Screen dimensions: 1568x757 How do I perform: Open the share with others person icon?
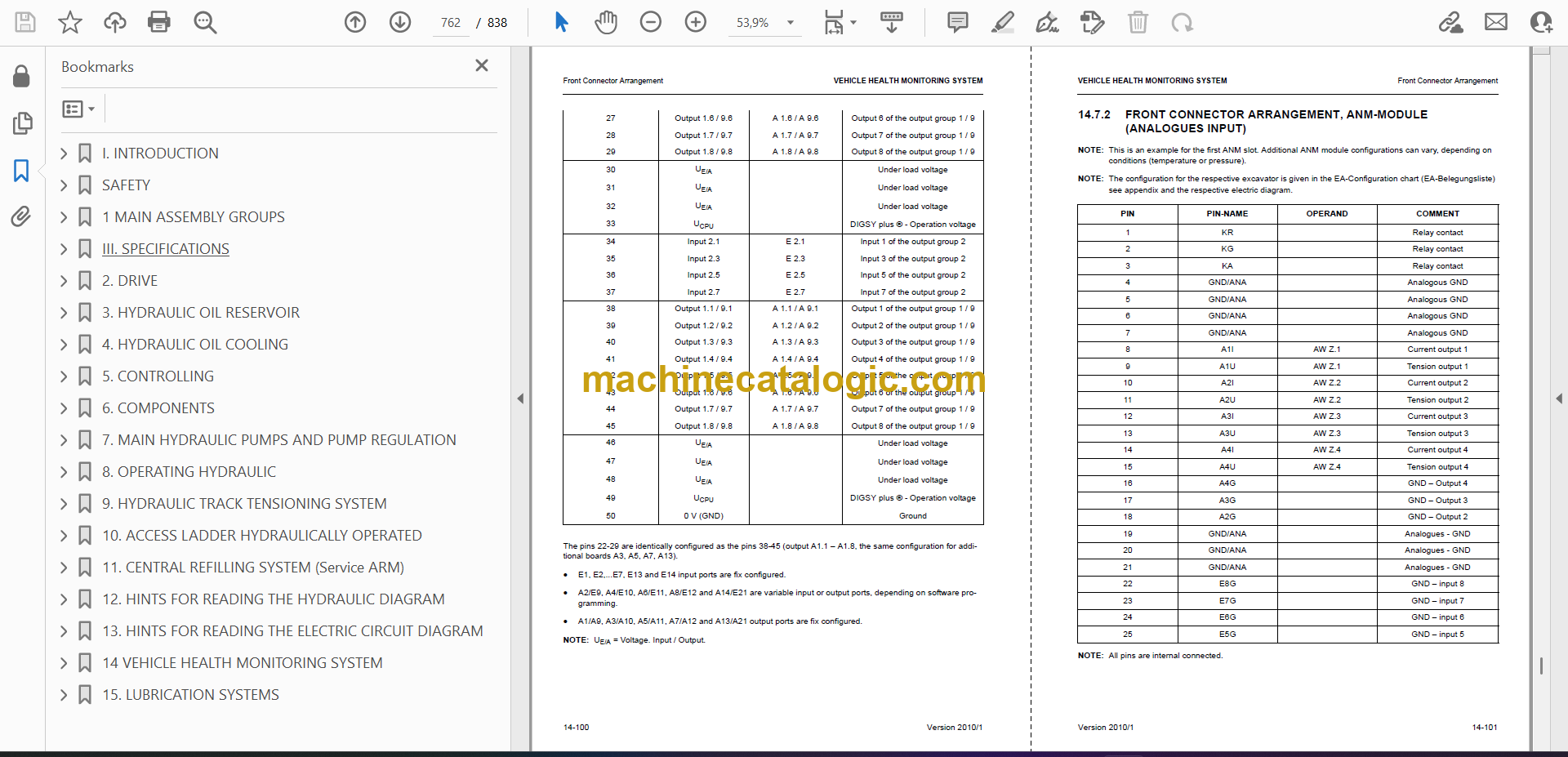coord(1541,22)
